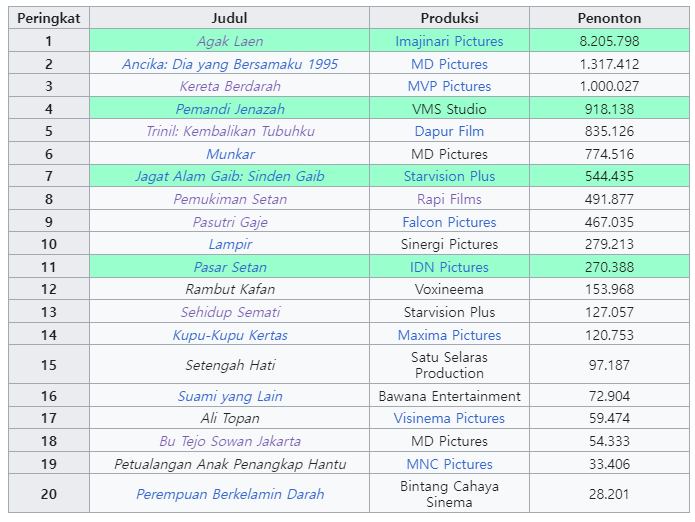Open the Agak Laen film link
695x522 pixels.
coord(230,41)
